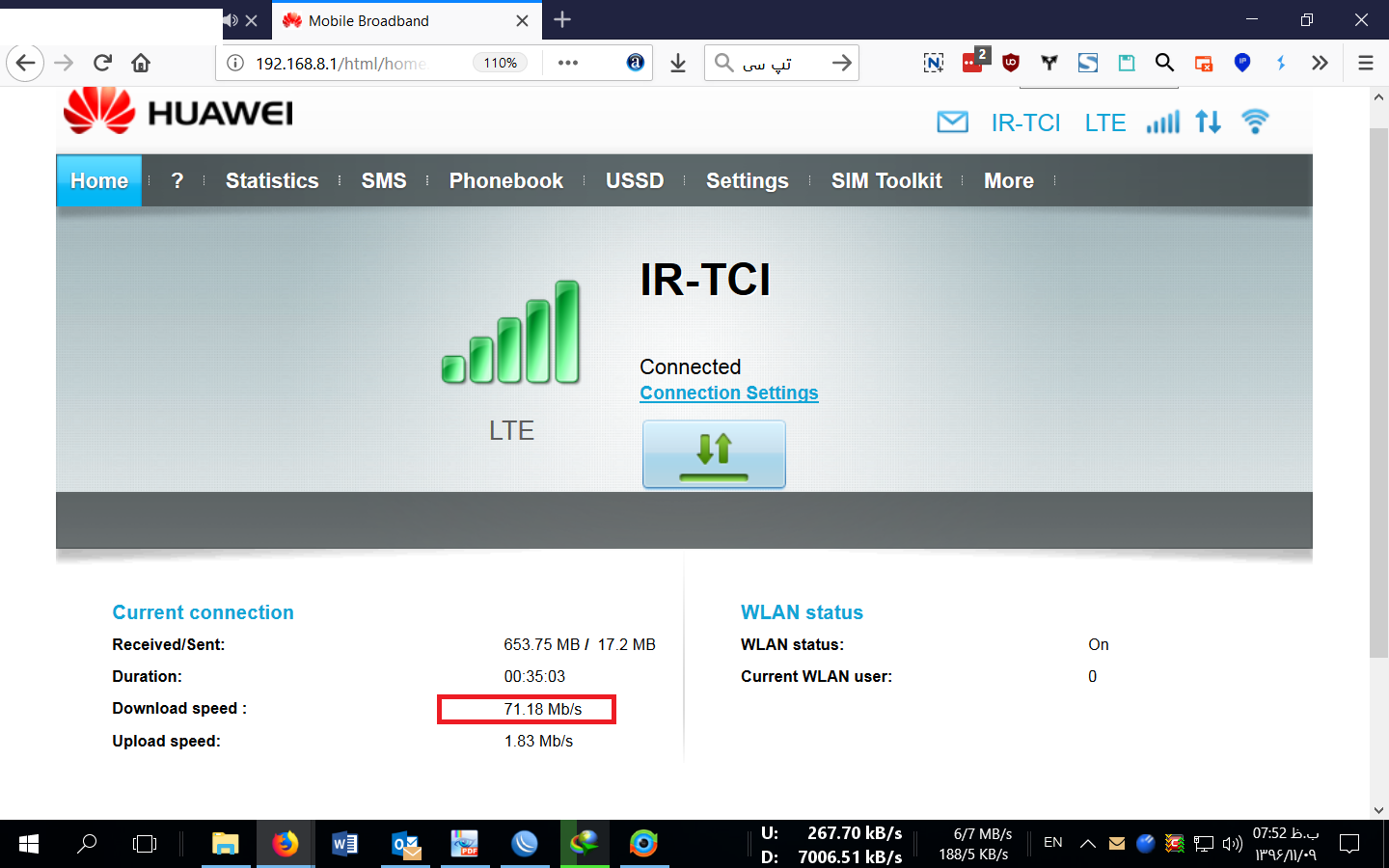Open SIM Toolkit menu
The width and height of the screenshot is (1389, 868).
886,180
